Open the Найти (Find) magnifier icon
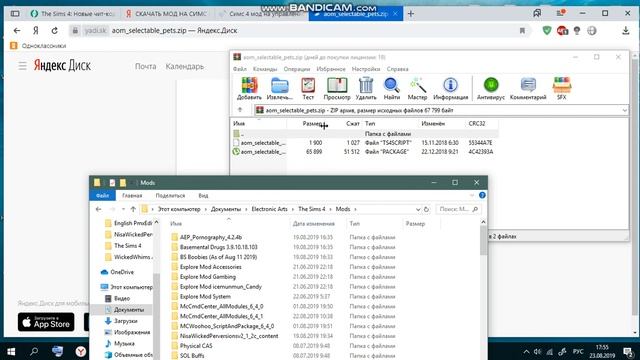The image size is (640, 360). point(391,85)
